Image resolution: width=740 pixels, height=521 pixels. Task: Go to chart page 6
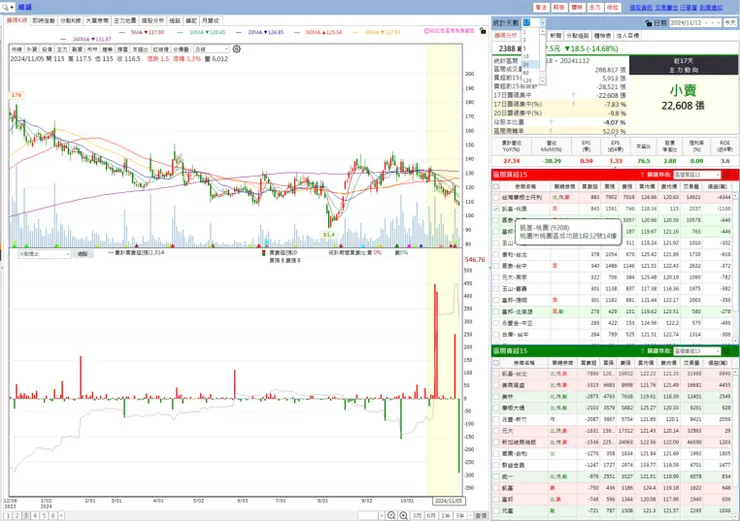(x=53, y=516)
